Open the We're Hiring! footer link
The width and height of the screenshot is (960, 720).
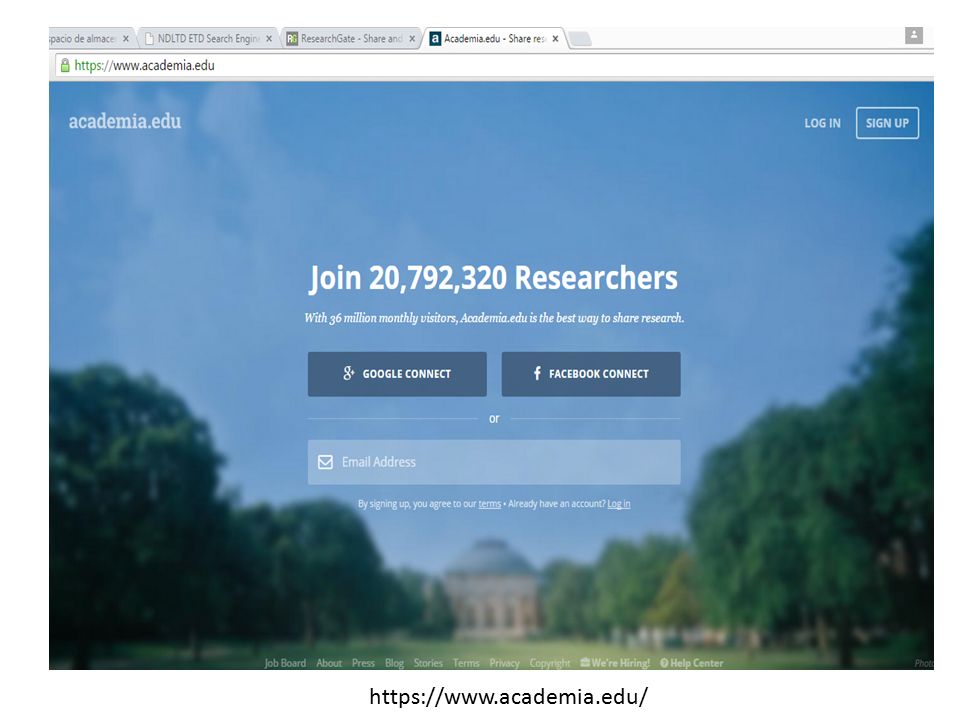(615, 663)
